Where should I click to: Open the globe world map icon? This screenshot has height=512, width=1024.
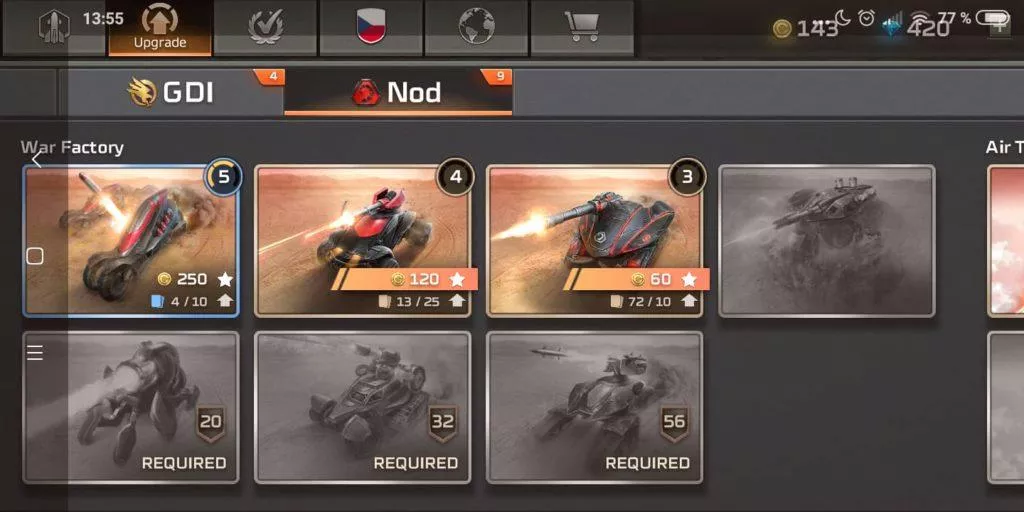(x=477, y=27)
